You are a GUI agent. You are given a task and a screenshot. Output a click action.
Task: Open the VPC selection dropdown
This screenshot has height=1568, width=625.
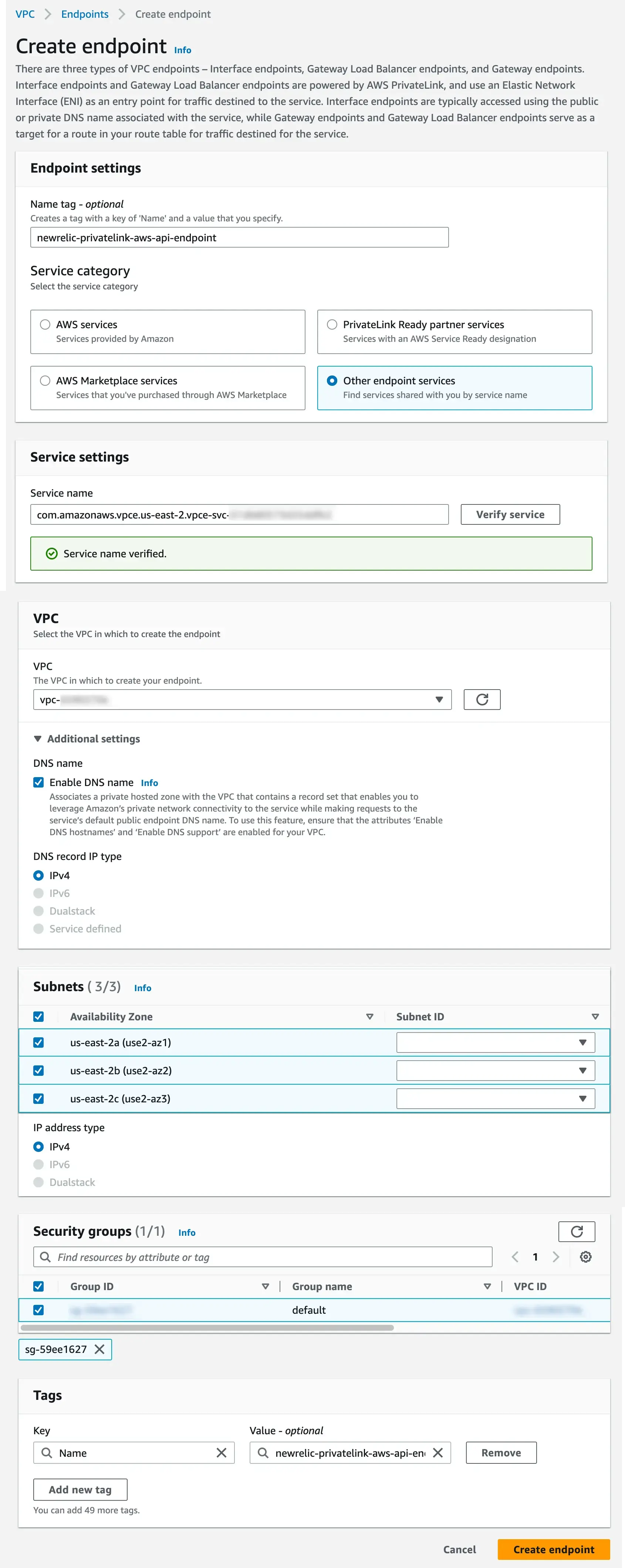[242, 700]
